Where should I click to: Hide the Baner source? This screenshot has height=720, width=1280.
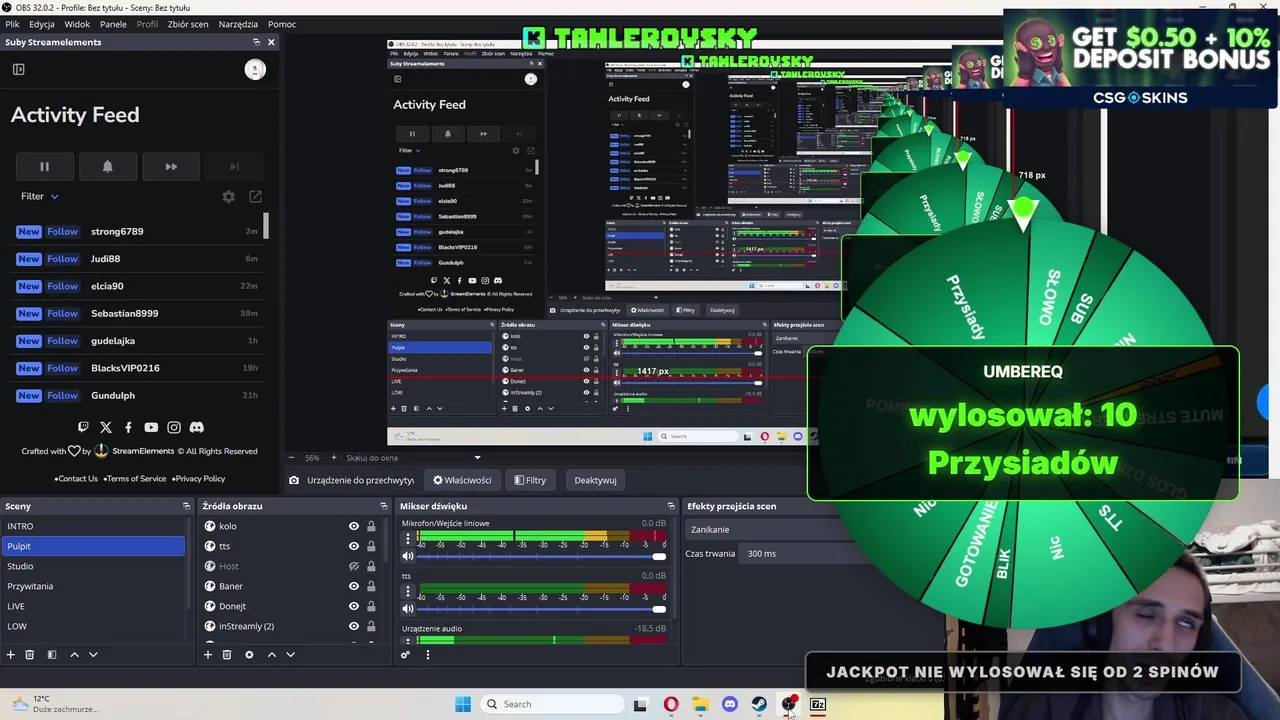354,586
